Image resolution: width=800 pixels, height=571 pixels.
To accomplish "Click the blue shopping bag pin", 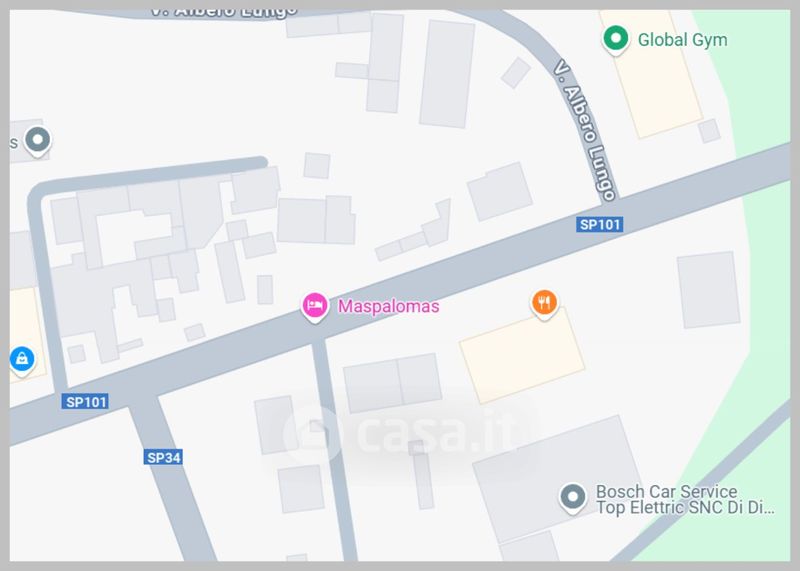I will point(22,361).
